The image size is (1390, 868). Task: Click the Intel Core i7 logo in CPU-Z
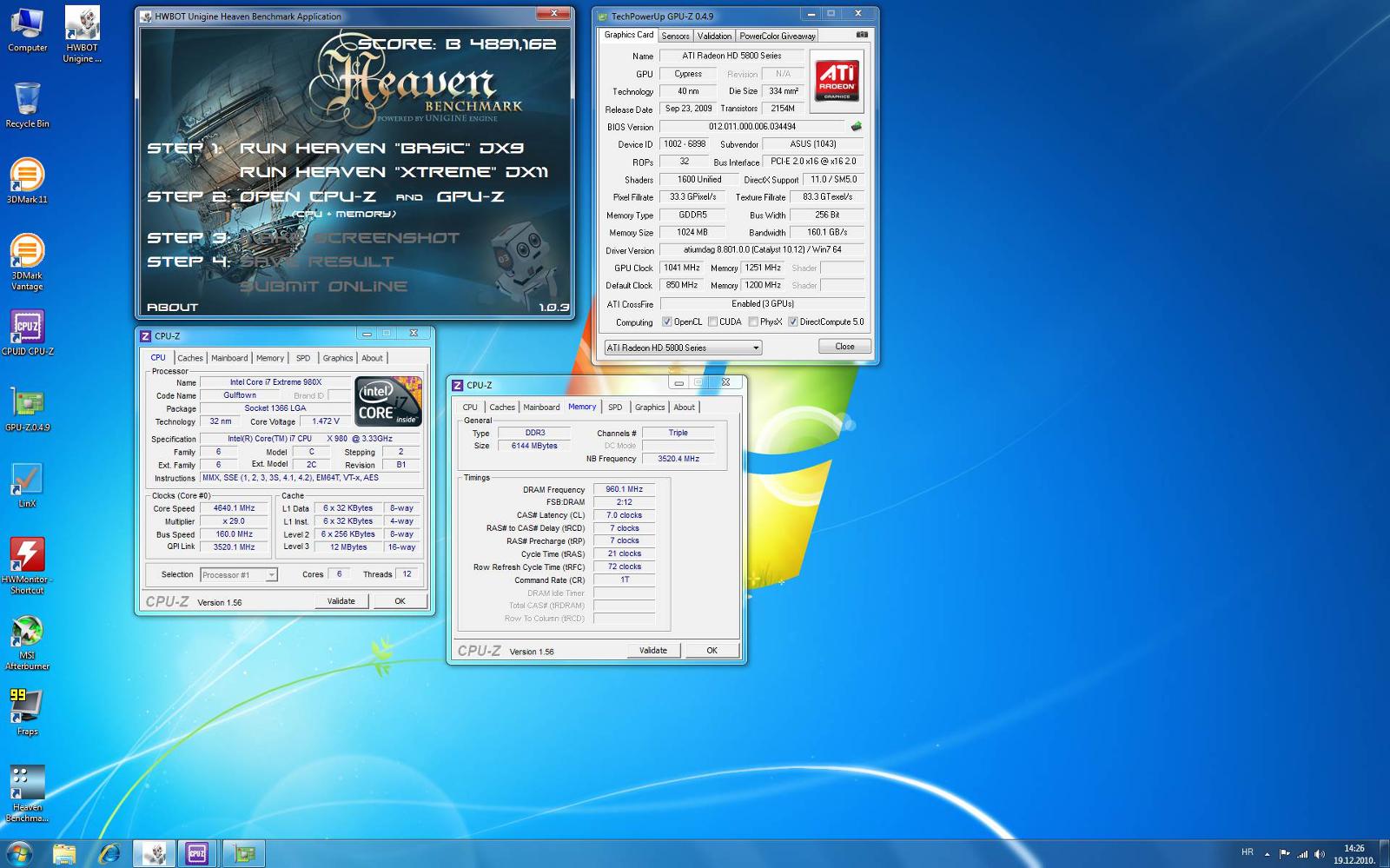click(388, 401)
